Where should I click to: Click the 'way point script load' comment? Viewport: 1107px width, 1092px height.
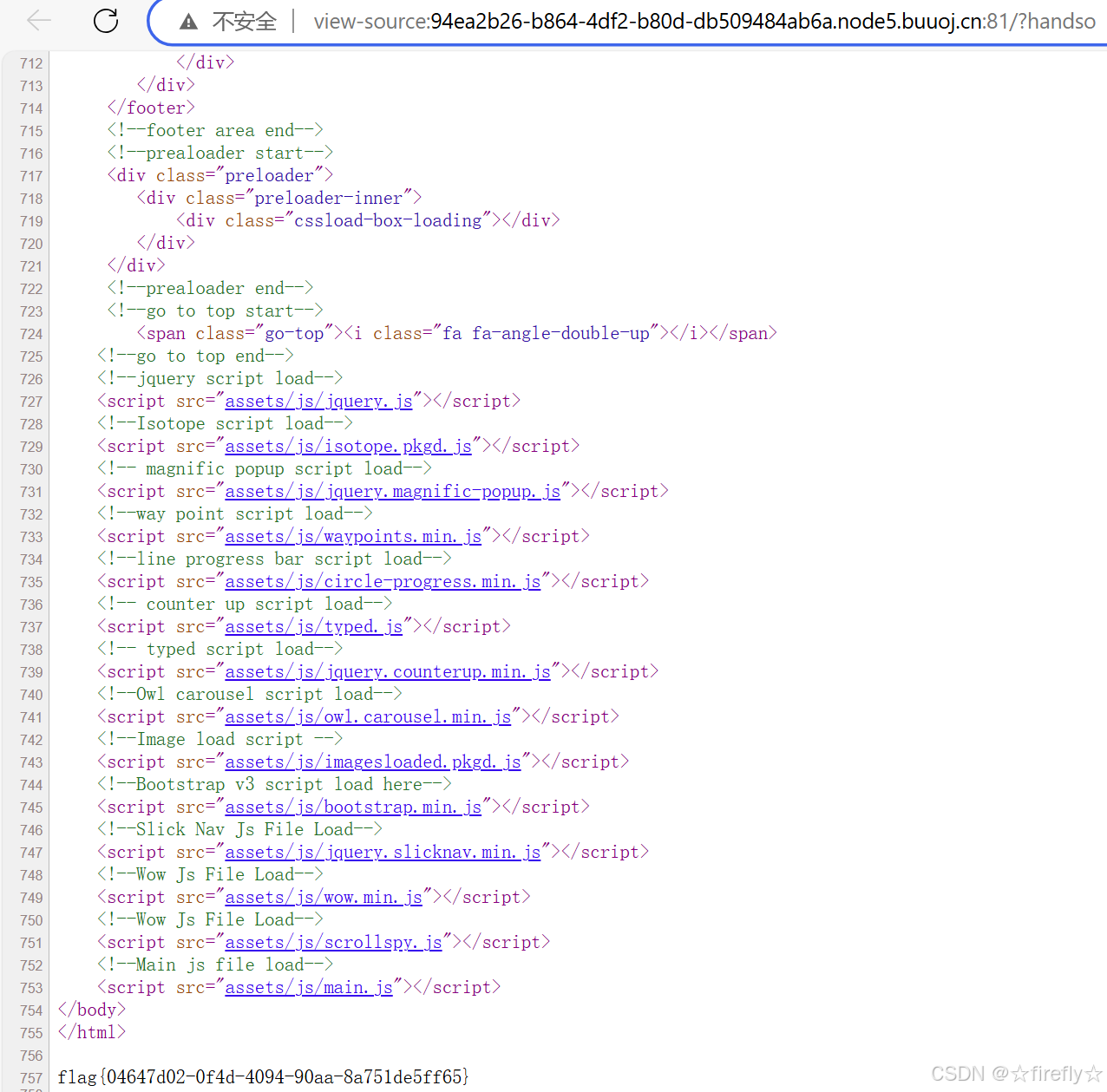(235, 513)
